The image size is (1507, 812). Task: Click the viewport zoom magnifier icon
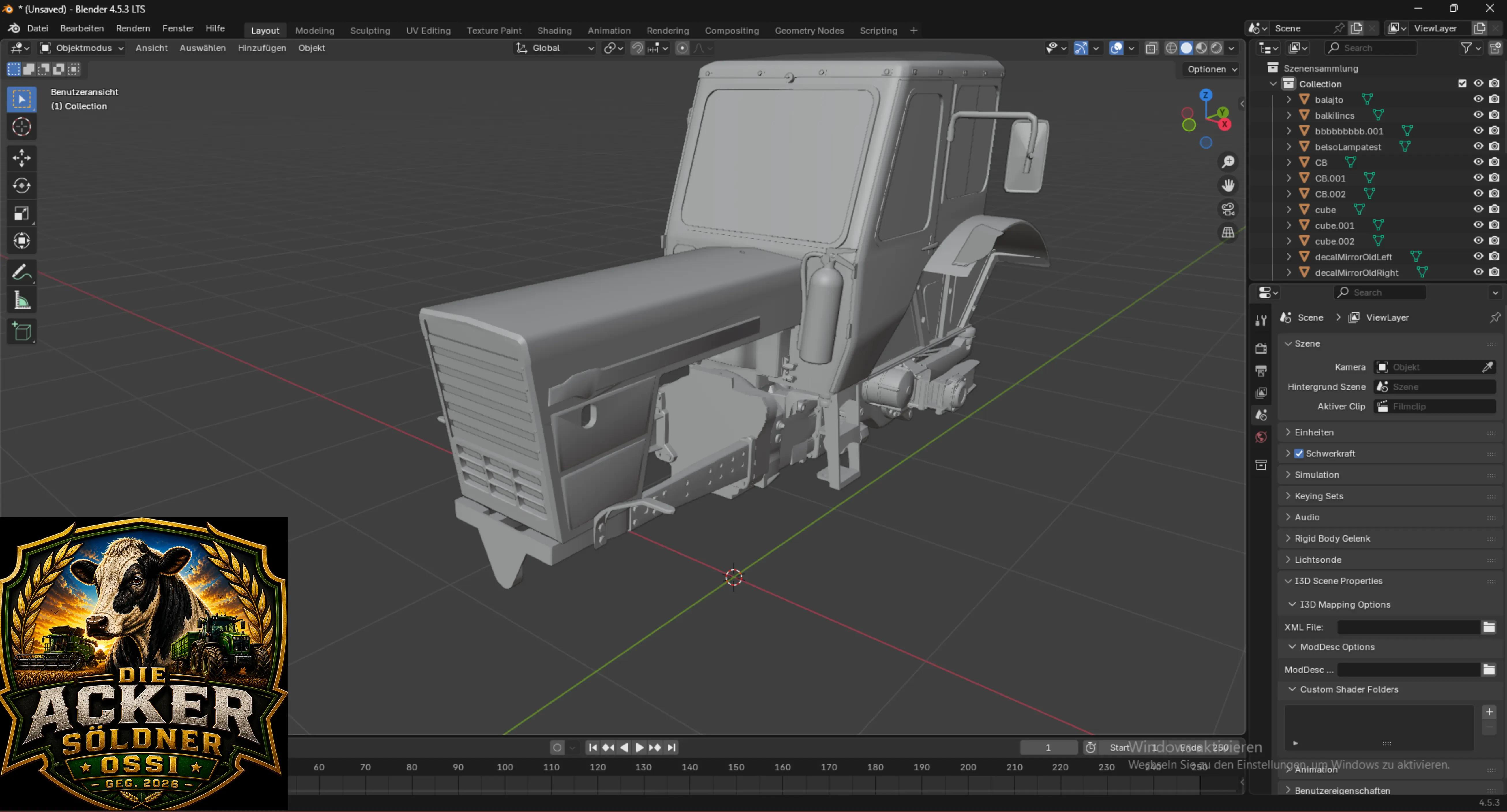tap(1228, 161)
